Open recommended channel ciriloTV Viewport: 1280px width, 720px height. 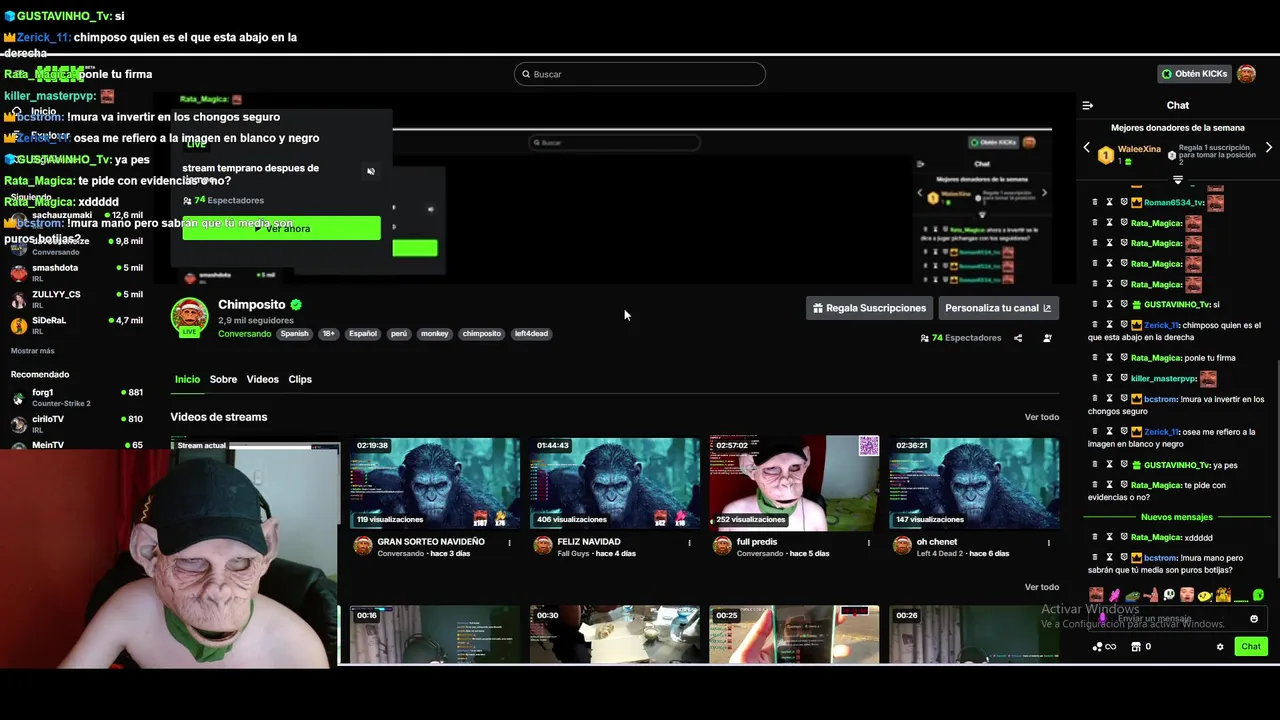(x=76, y=423)
